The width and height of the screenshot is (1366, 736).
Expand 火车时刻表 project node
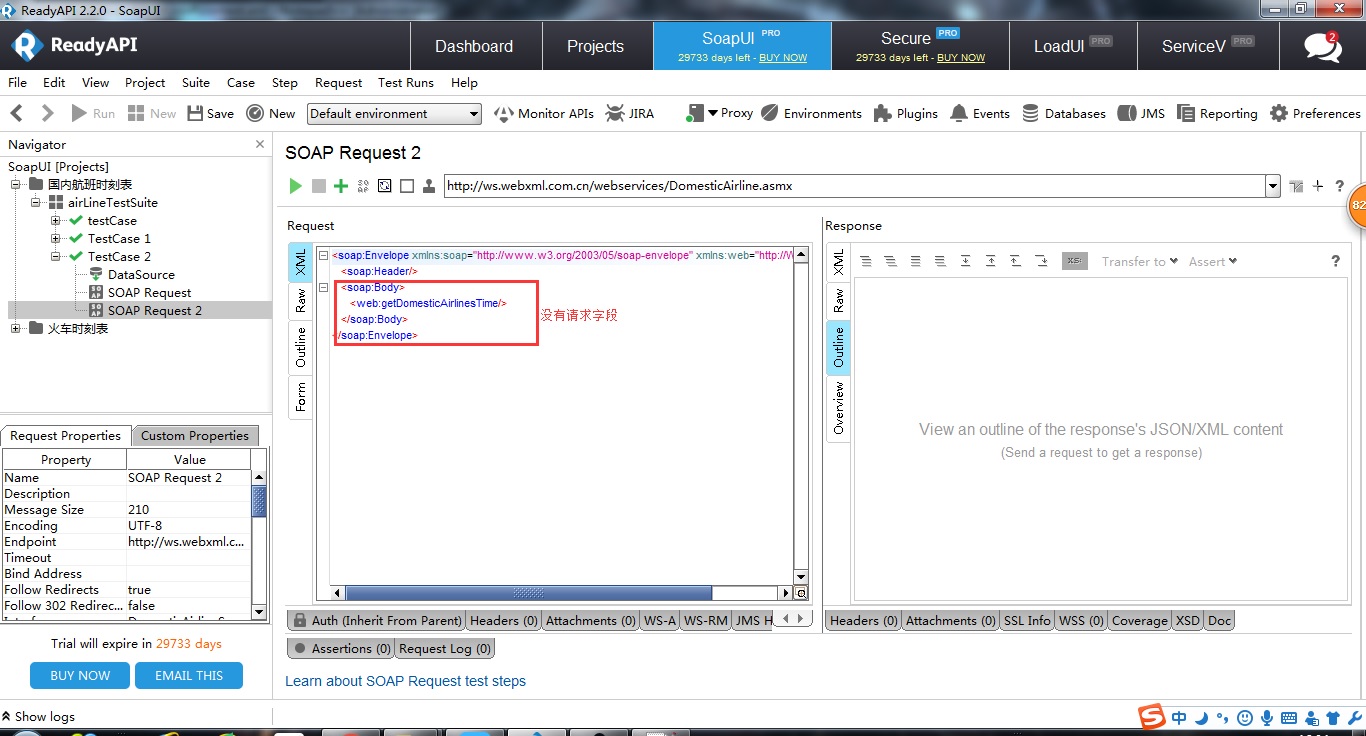click(16, 328)
